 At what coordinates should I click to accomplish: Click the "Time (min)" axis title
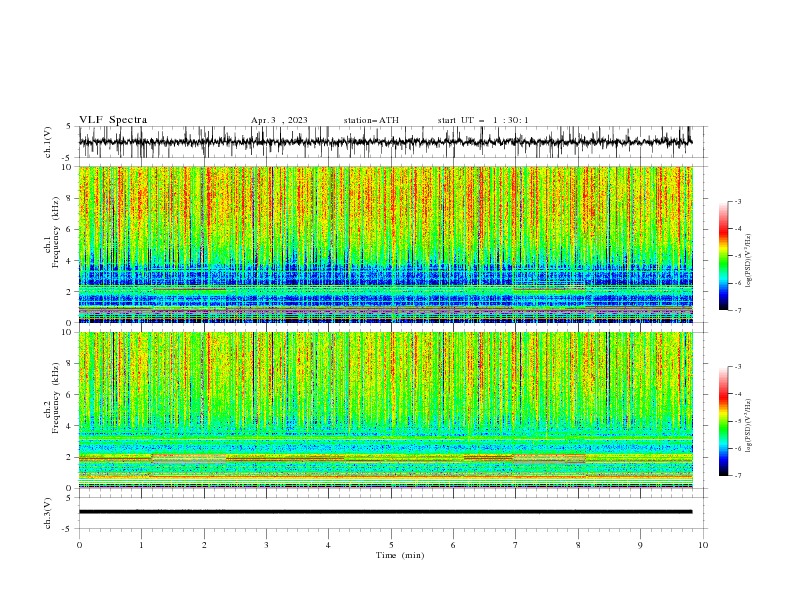pyautogui.click(x=400, y=555)
